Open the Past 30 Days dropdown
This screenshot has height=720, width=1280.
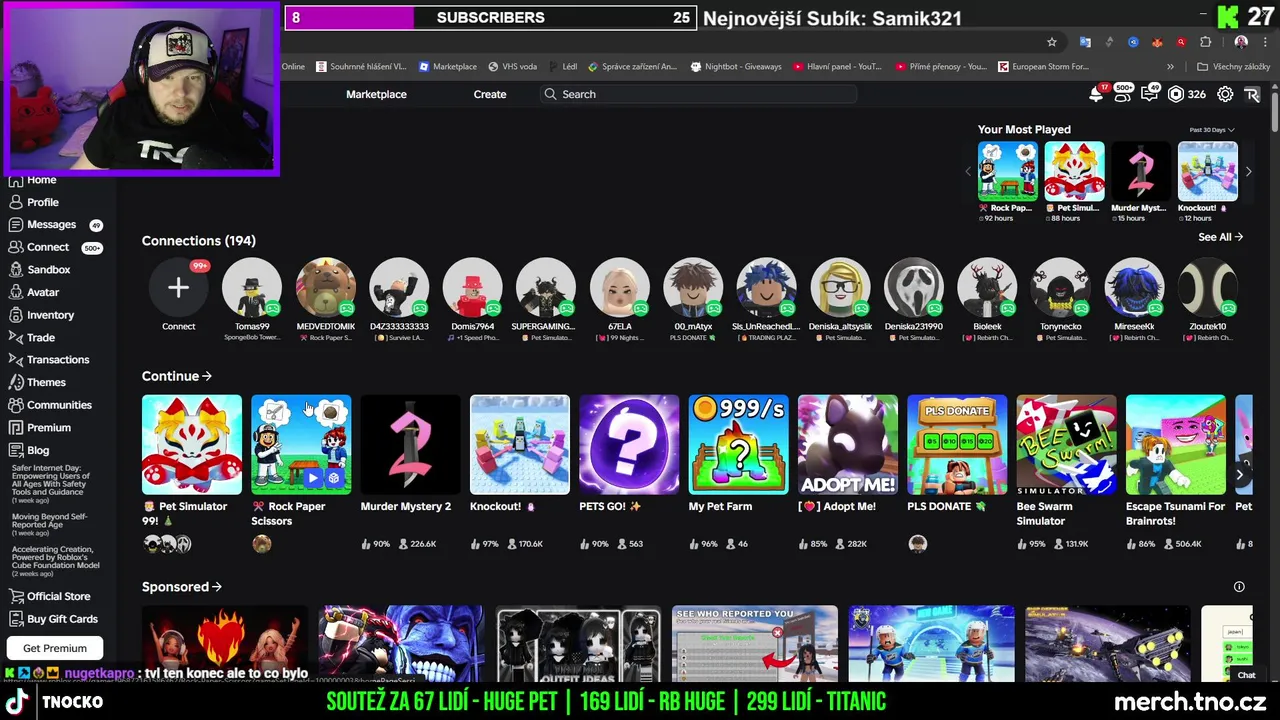pyautogui.click(x=1212, y=130)
